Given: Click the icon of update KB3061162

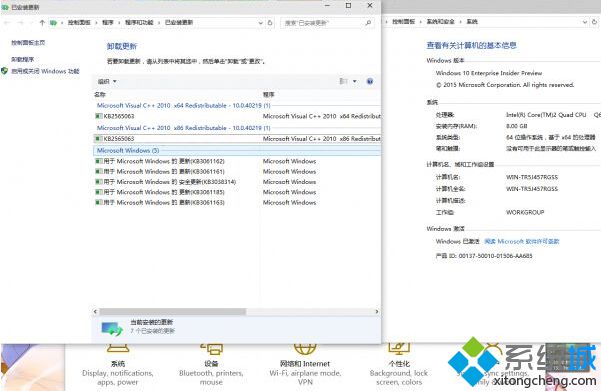Looking at the screenshot, I should click(99, 161).
